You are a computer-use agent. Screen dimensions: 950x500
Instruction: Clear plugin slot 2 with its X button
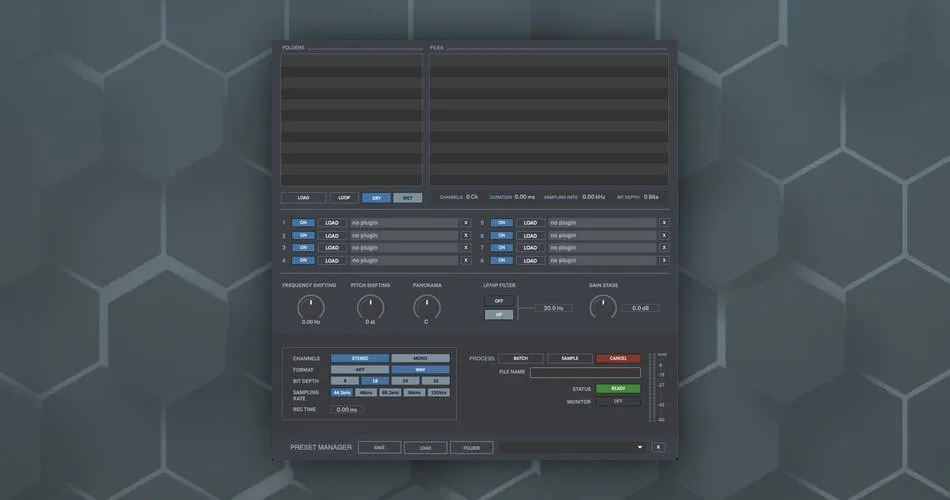(x=466, y=235)
